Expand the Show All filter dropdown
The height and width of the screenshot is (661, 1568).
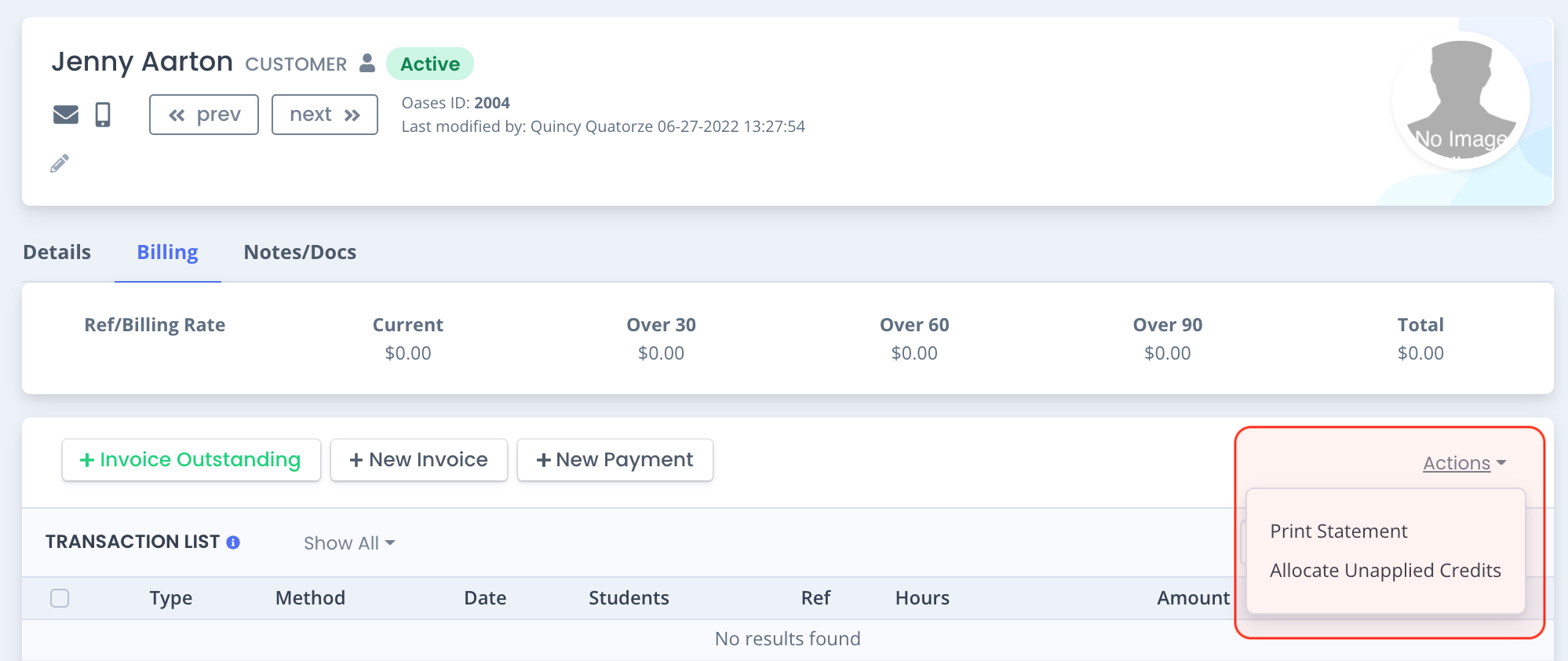tap(349, 543)
